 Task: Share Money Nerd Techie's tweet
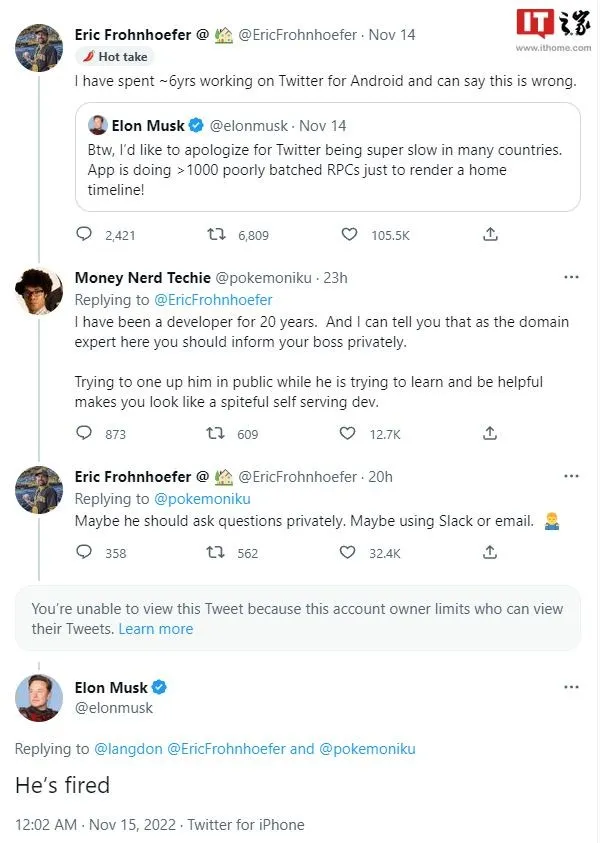[x=490, y=433]
